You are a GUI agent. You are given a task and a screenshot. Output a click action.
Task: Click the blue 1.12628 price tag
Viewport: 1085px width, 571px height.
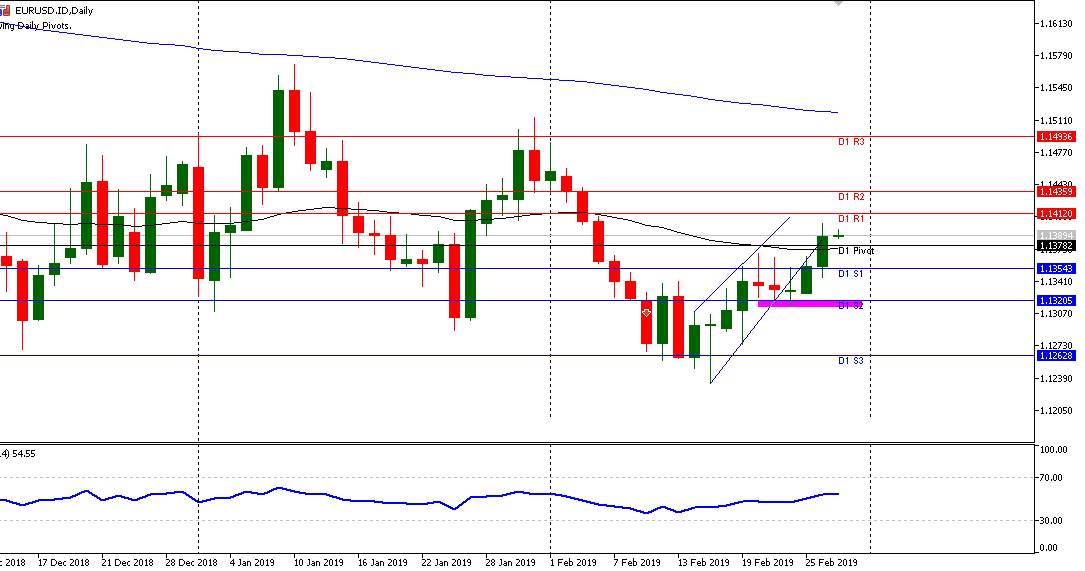[x=1056, y=355]
